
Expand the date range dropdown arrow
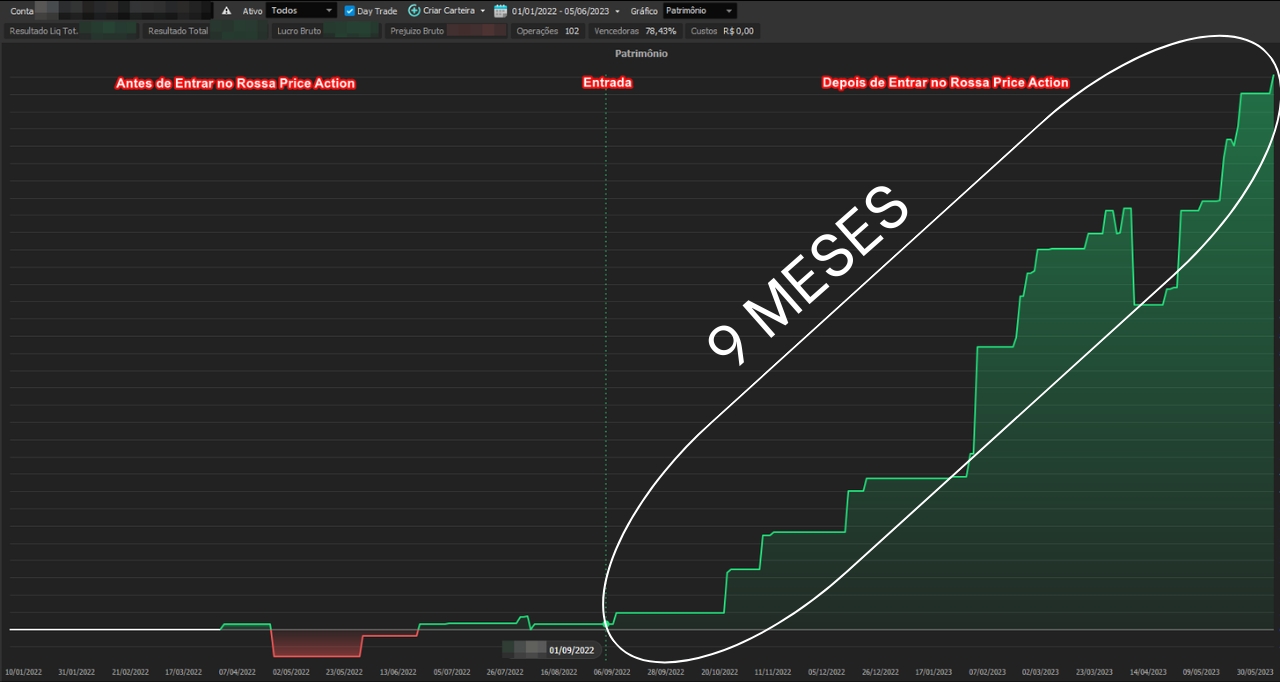[617, 11]
